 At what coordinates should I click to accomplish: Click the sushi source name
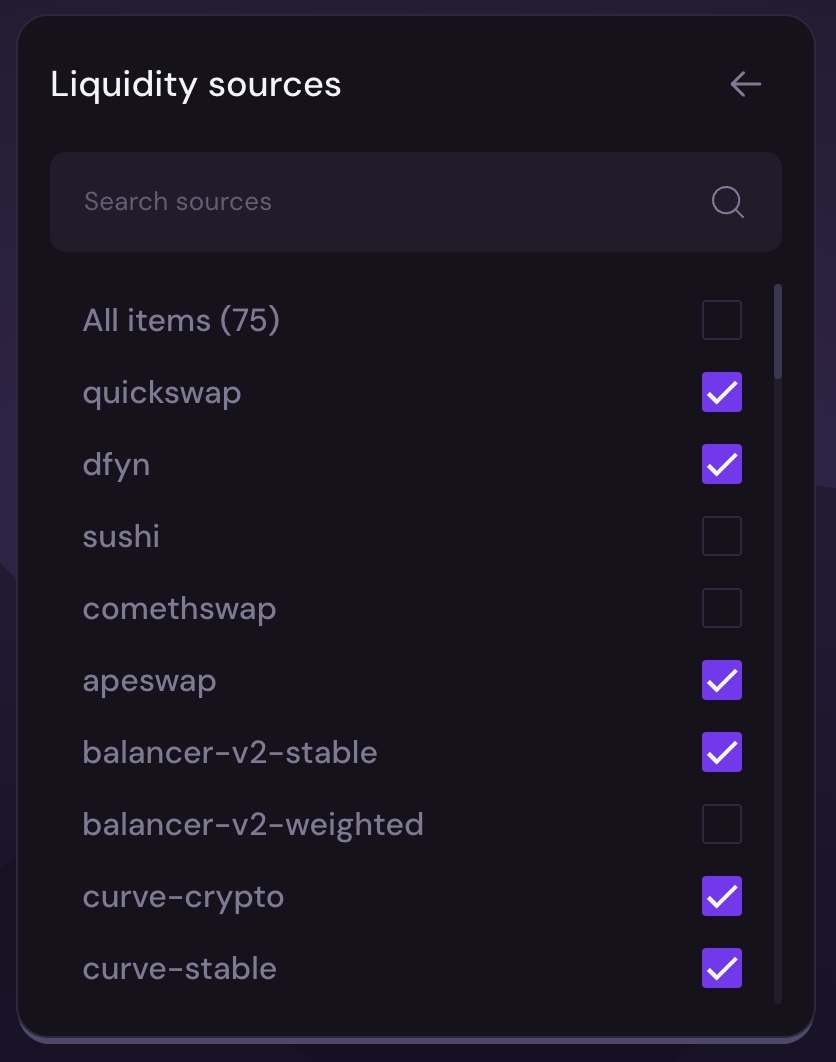click(121, 537)
